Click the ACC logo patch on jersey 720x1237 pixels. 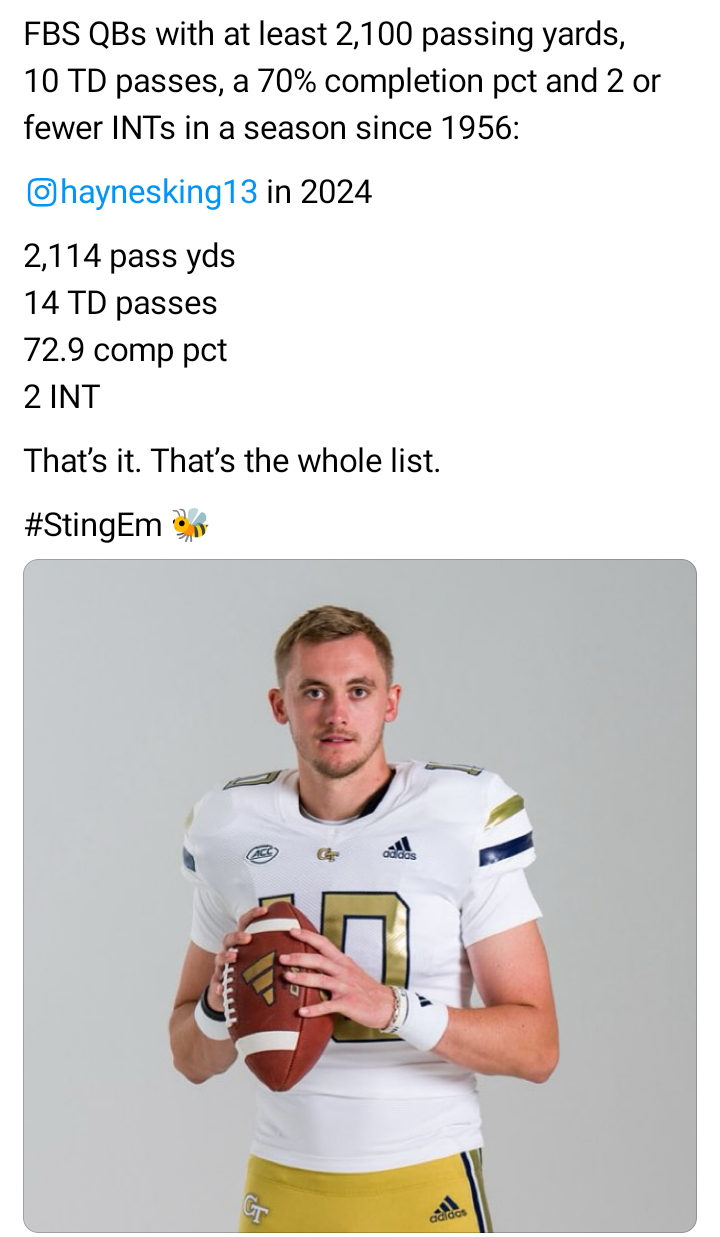click(x=262, y=852)
